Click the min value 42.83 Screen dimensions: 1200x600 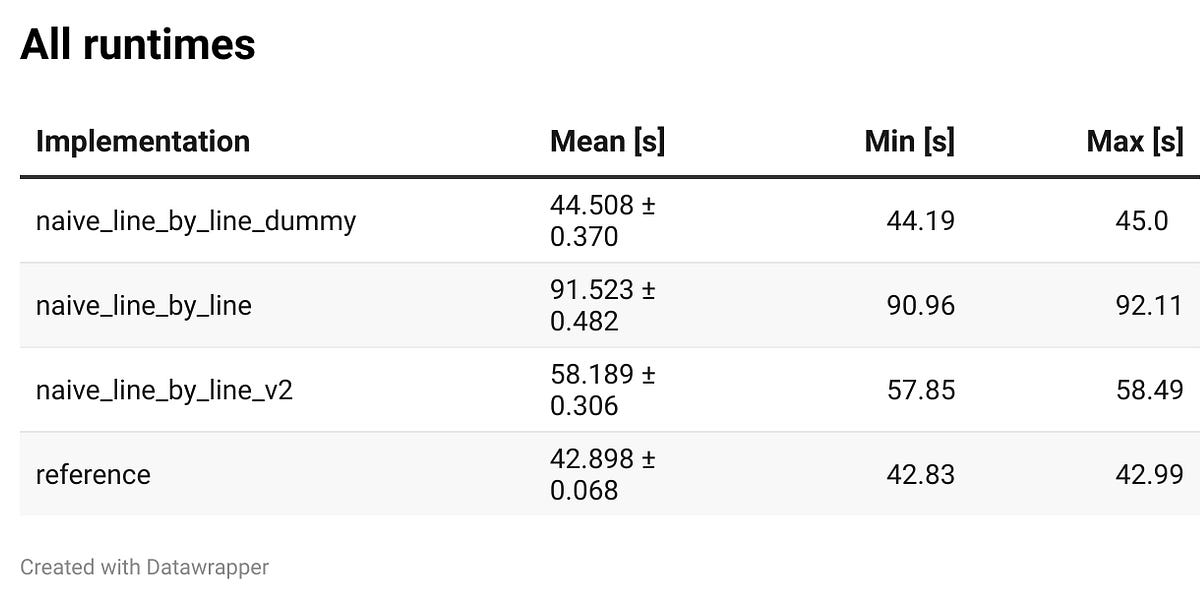[x=921, y=474]
